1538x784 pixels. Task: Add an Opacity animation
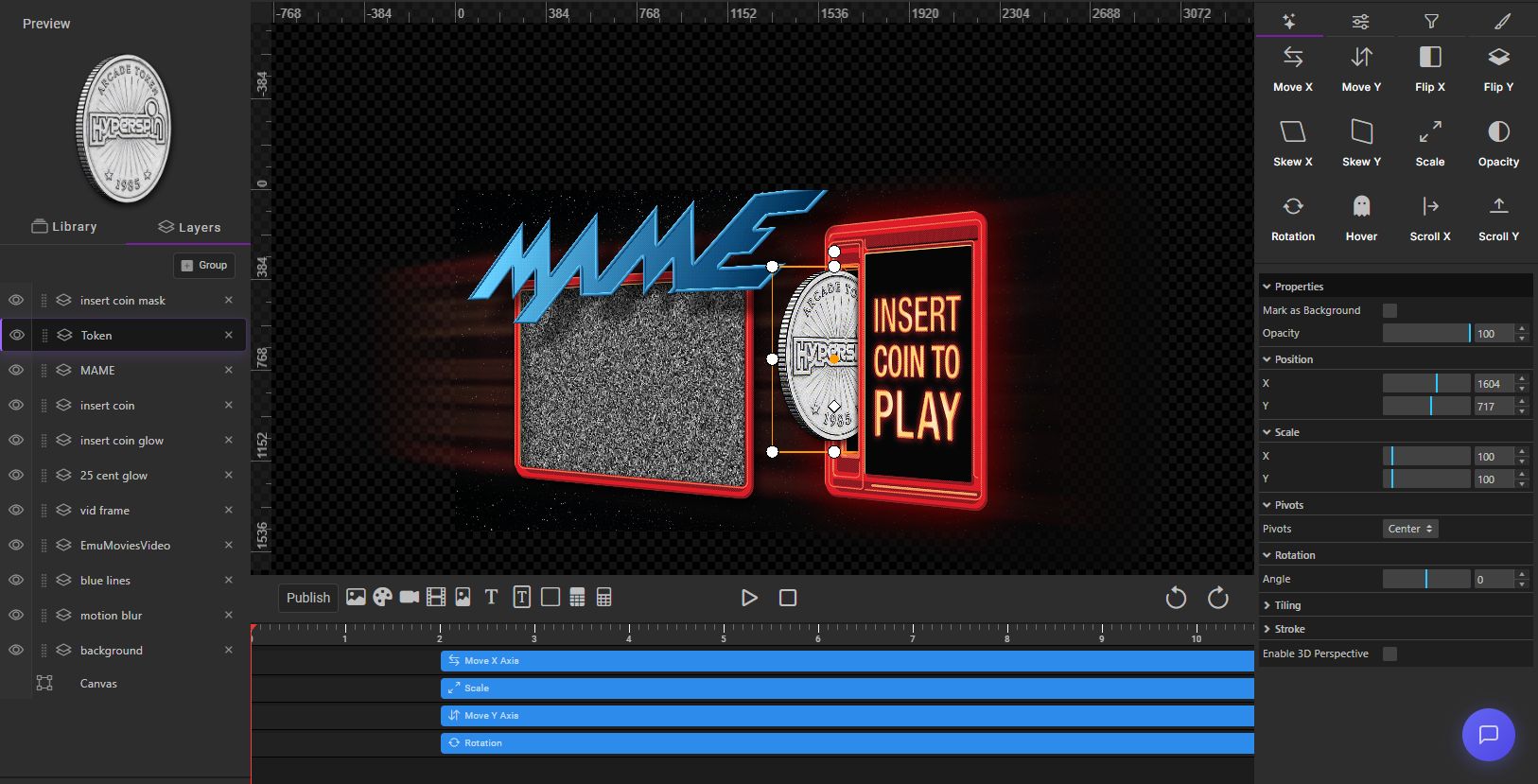click(x=1498, y=144)
